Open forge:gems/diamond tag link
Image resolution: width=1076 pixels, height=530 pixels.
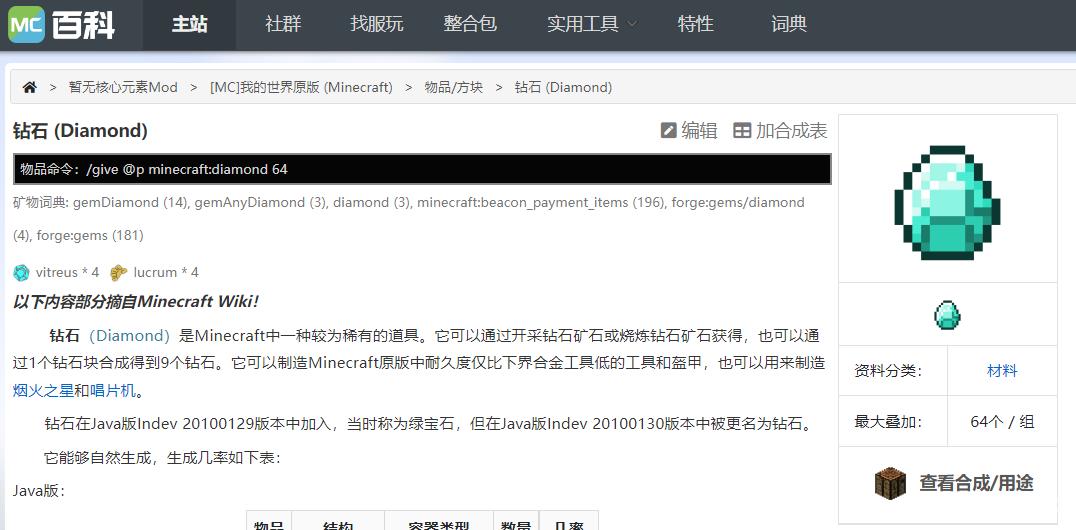click(x=738, y=203)
